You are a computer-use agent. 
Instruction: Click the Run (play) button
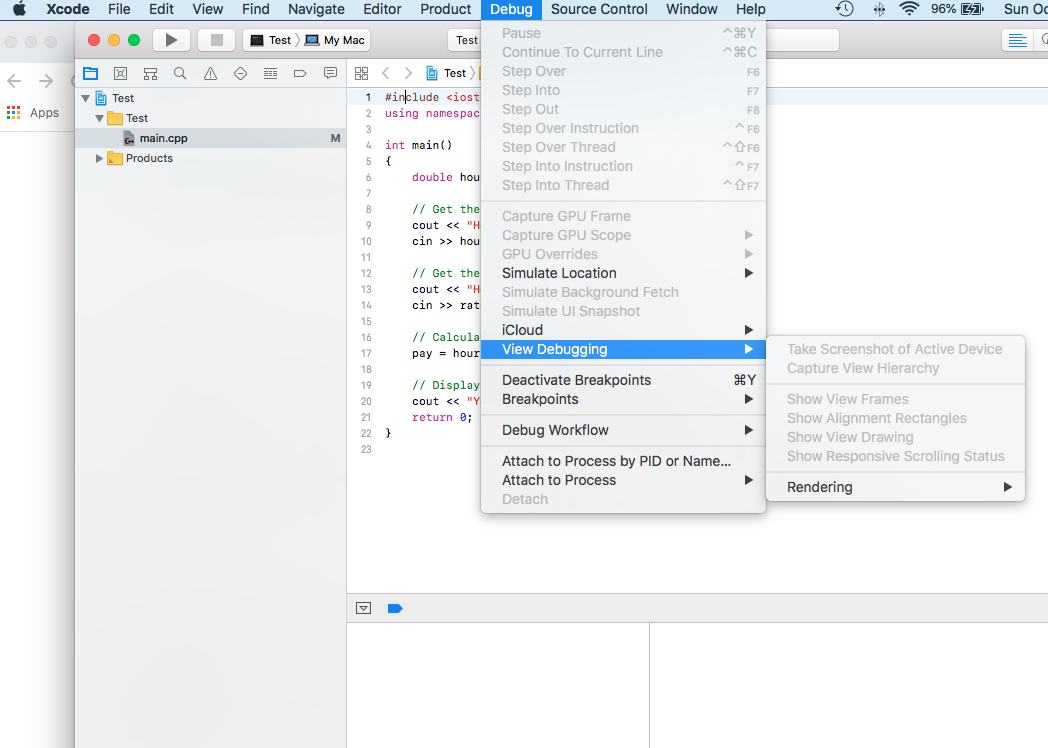pyautogui.click(x=171, y=40)
